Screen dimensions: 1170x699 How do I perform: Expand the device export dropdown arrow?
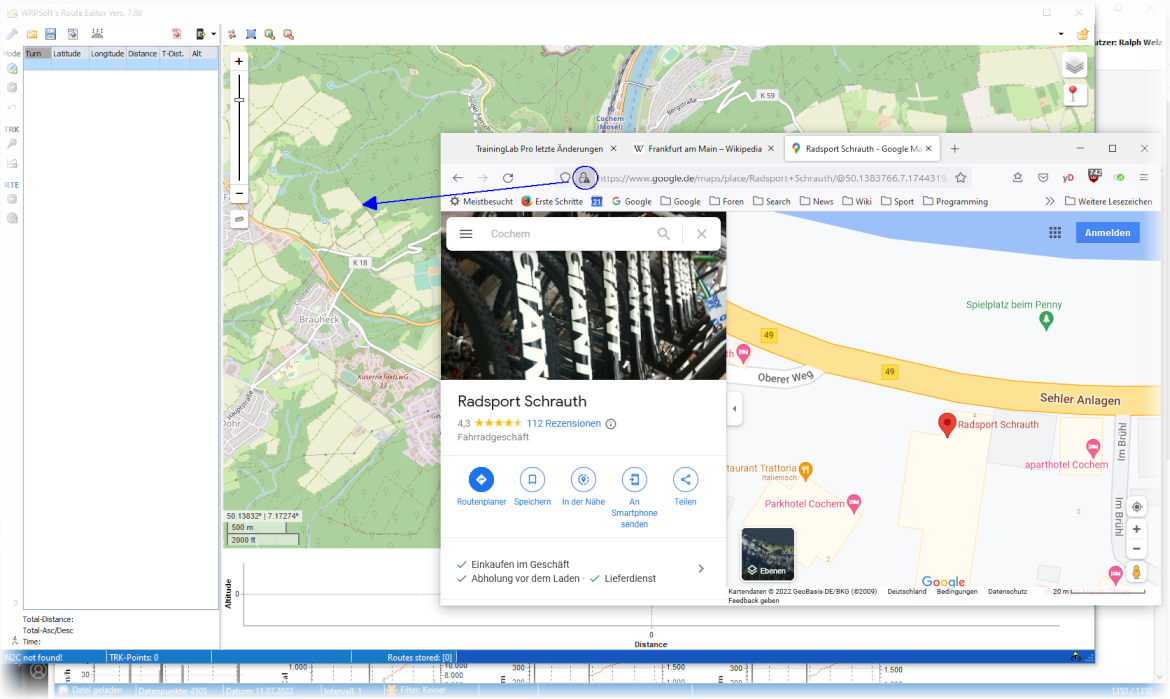pos(213,34)
